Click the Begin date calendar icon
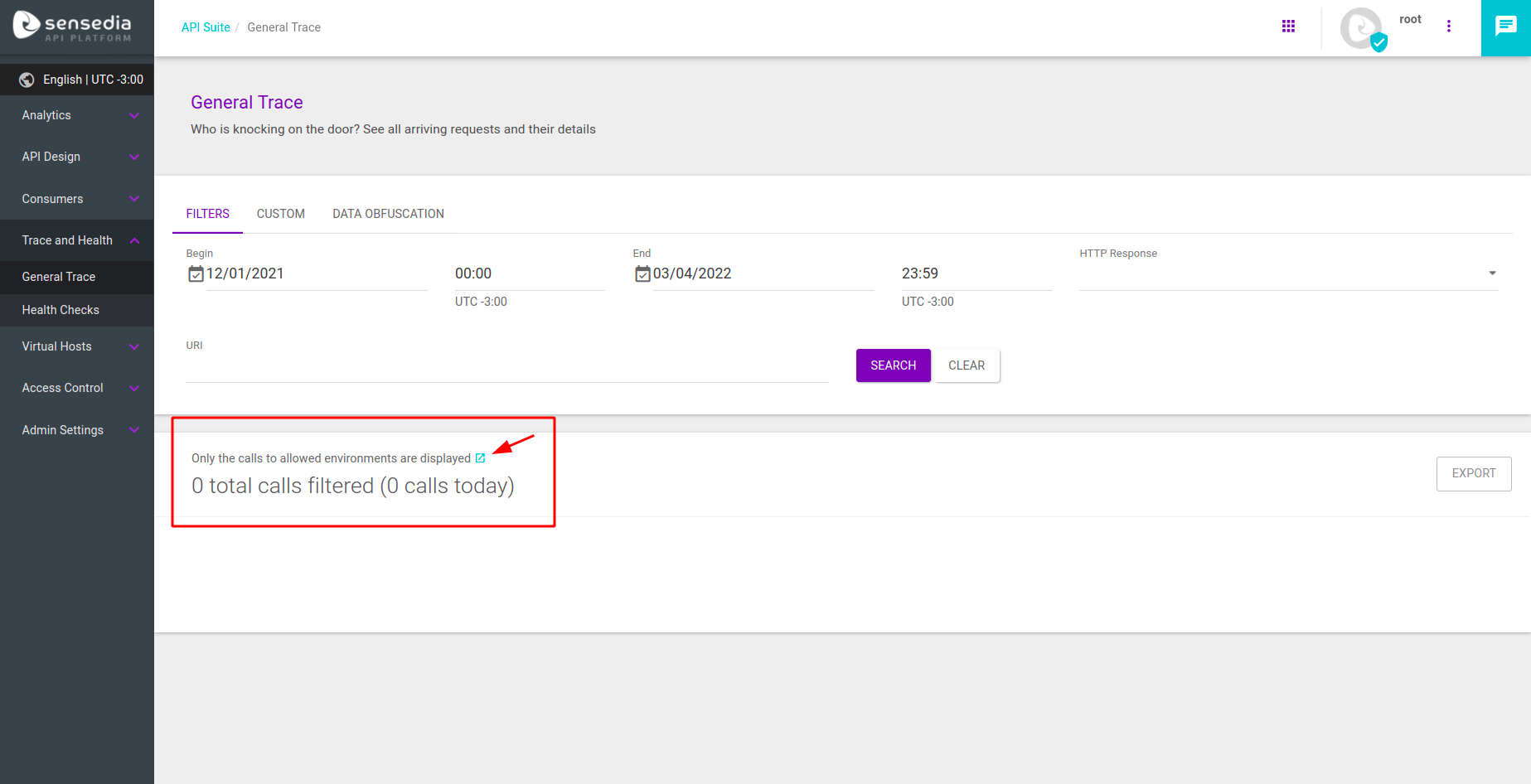Screen dimensions: 1531x784 [196, 274]
